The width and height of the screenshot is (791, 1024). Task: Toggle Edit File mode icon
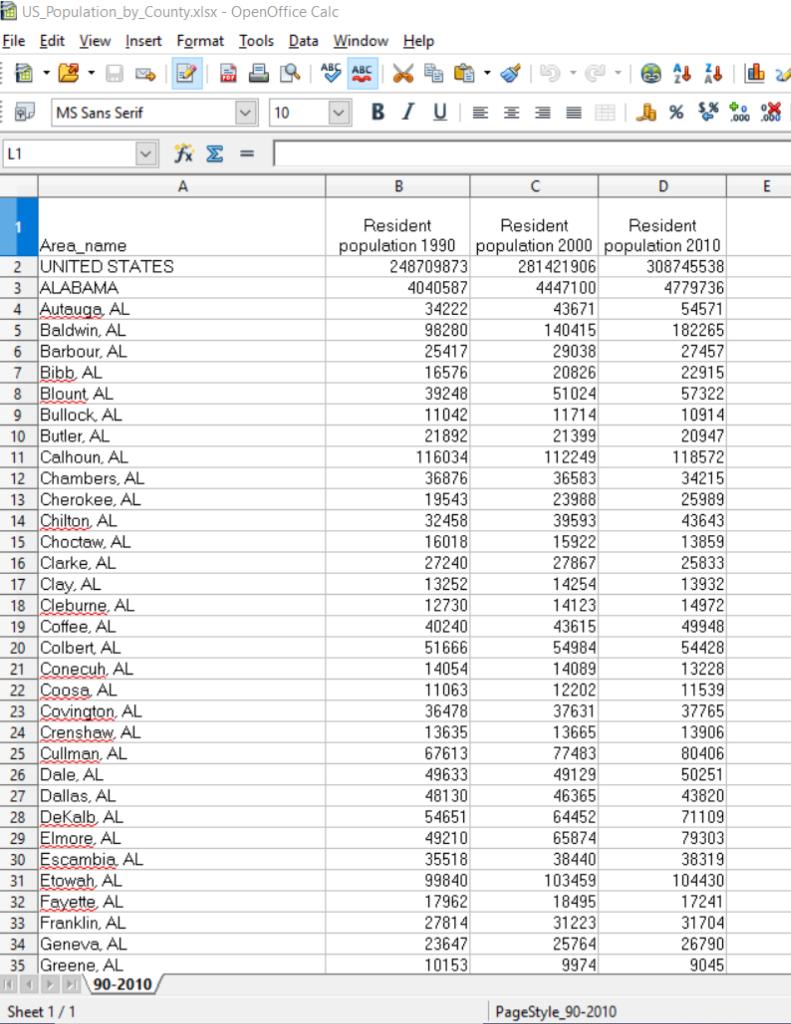pyautogui.click(x=187, y=72)
